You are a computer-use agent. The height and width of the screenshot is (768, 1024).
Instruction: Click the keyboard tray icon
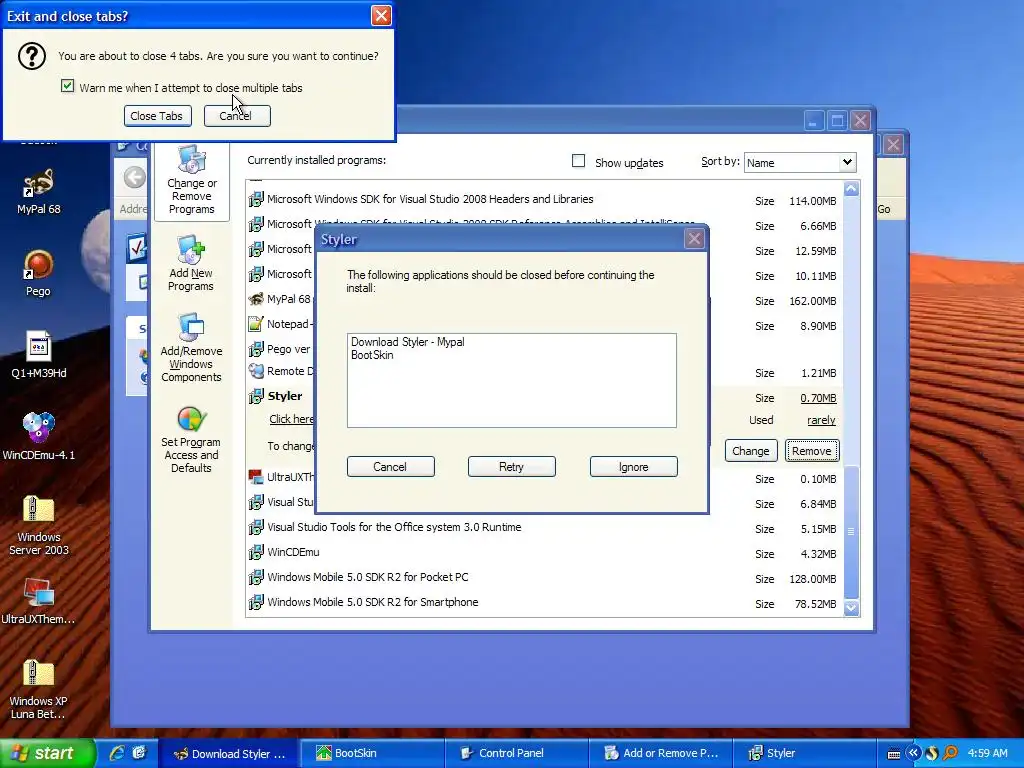pos(894,754)
